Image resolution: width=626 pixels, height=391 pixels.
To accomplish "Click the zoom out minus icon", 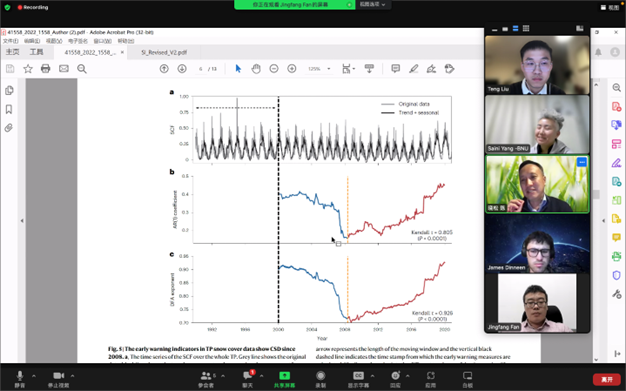I will pyautogui.click(x=274, y=69).
